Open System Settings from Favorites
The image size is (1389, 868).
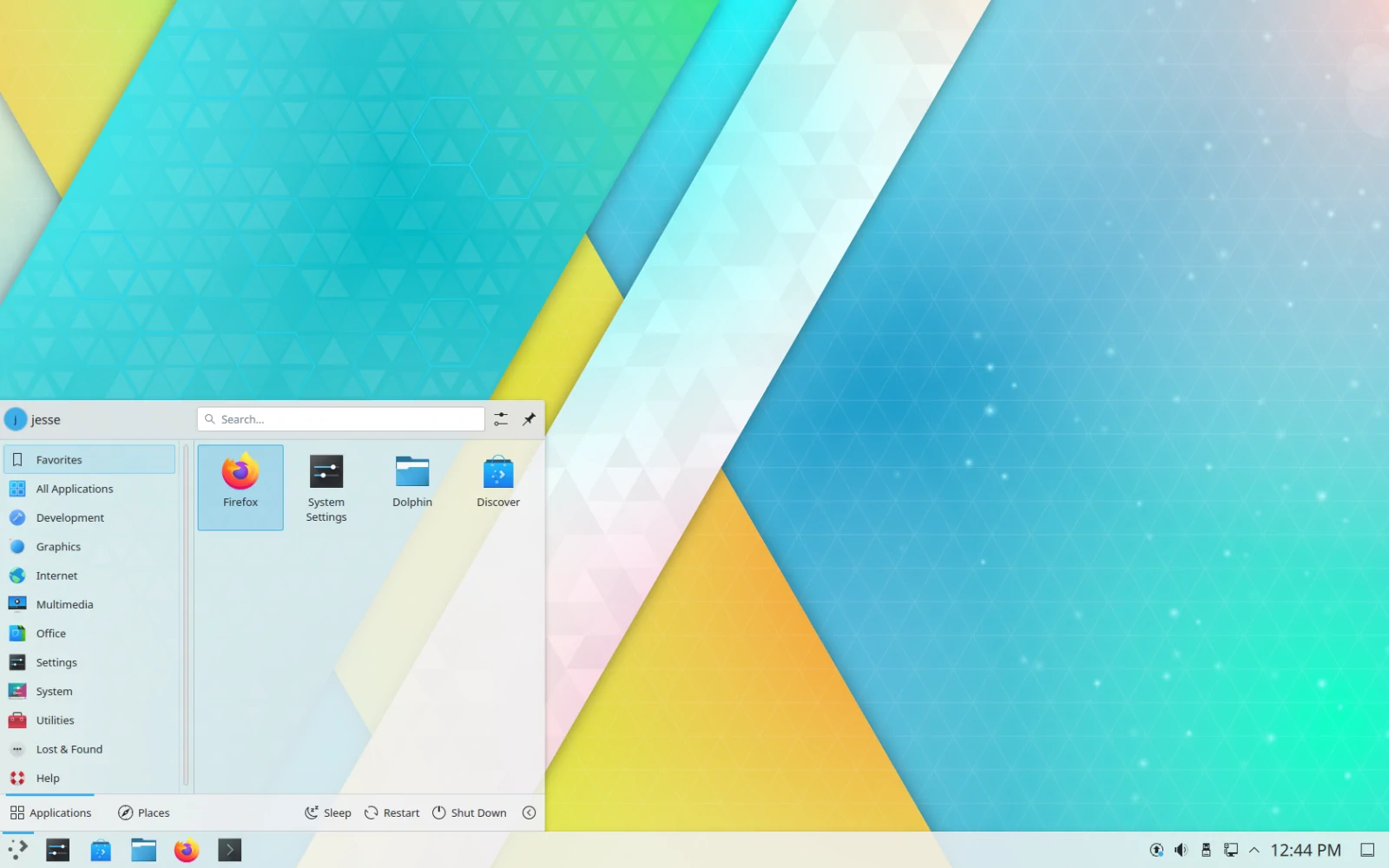click(x=326, y=487)
